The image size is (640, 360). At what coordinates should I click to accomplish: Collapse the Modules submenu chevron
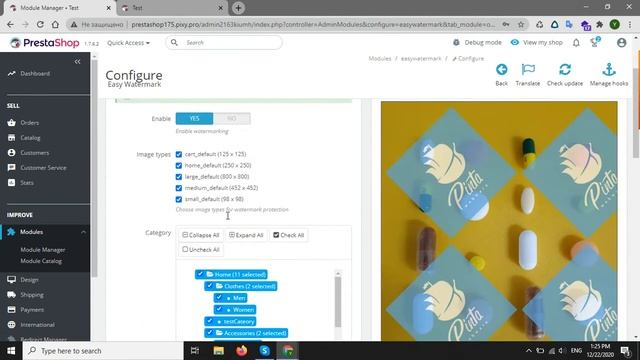(83, 232)
